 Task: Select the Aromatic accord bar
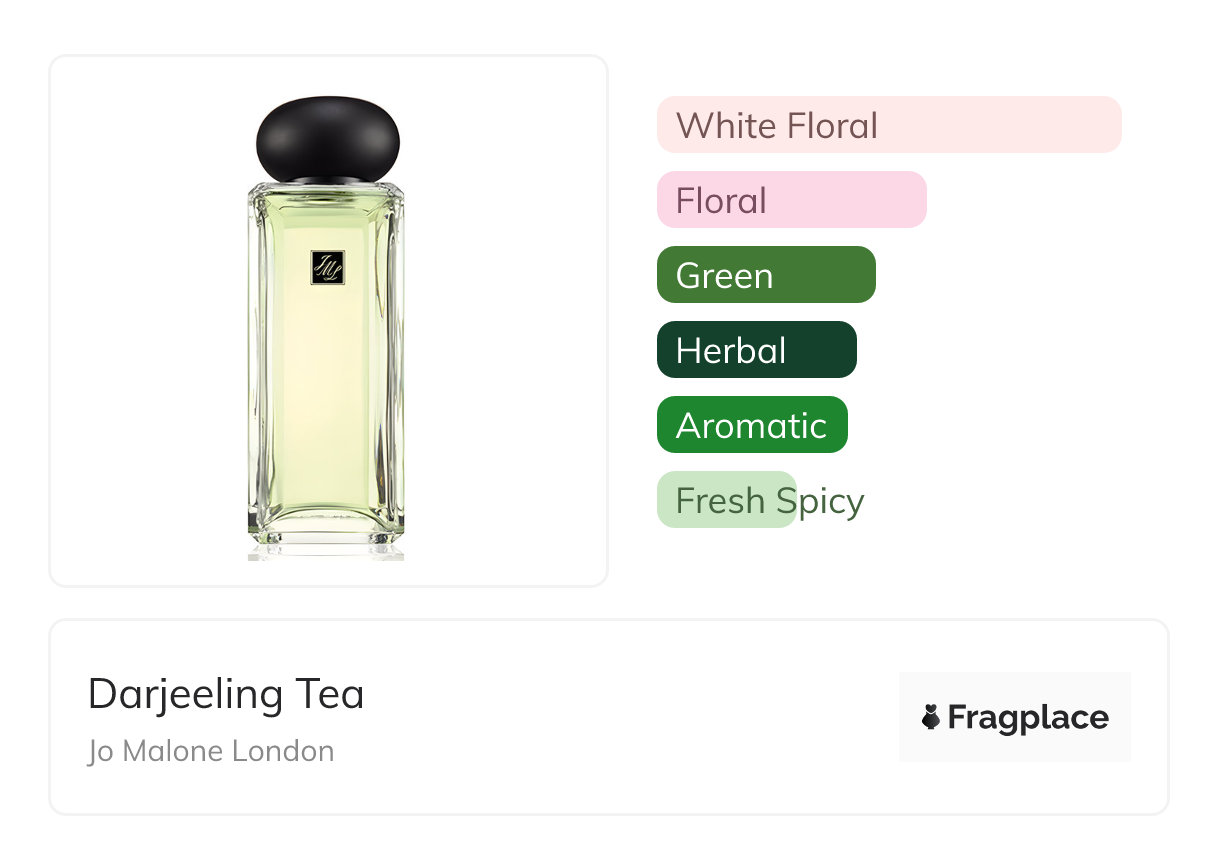[751, 425]
